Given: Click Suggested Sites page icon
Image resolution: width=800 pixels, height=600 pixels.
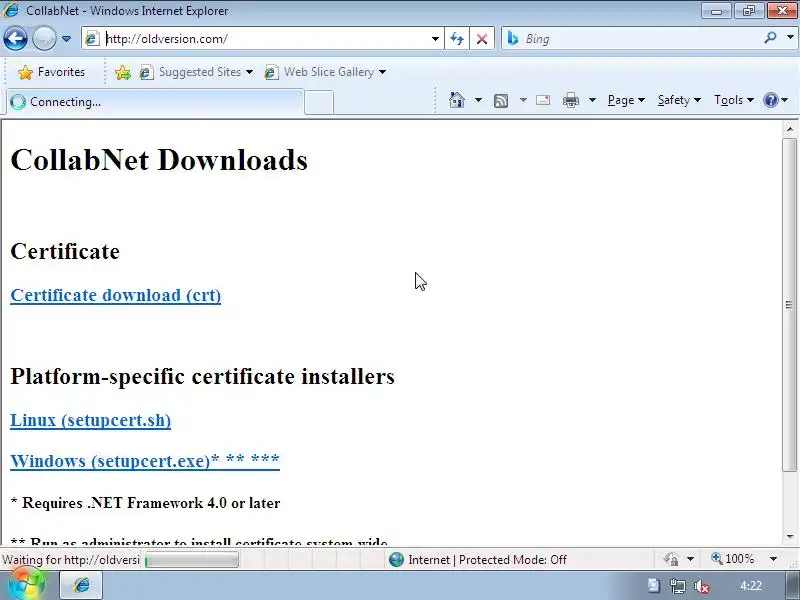Looking at the screenshot, I should [x=146, y=72].
